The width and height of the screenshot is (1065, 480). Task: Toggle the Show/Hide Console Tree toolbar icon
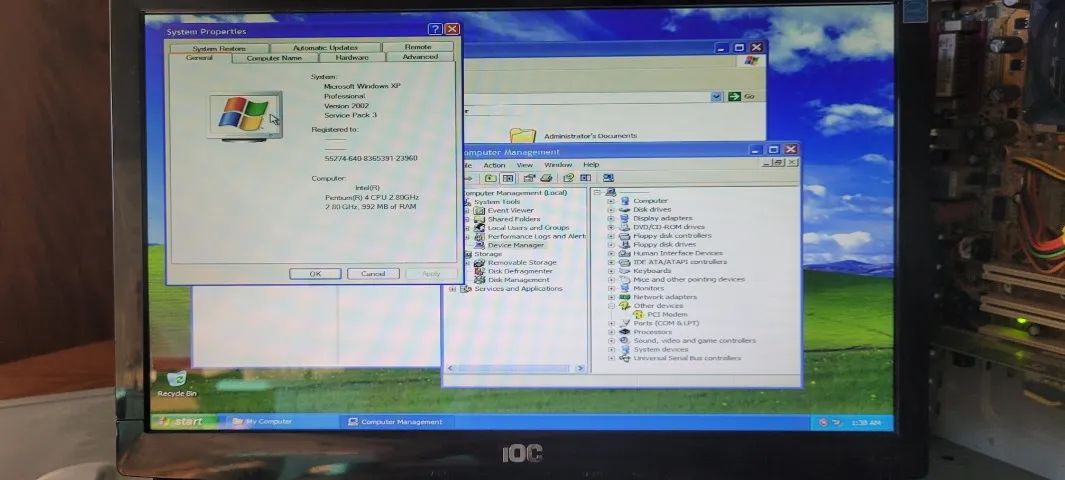click(x=507, y=178)
